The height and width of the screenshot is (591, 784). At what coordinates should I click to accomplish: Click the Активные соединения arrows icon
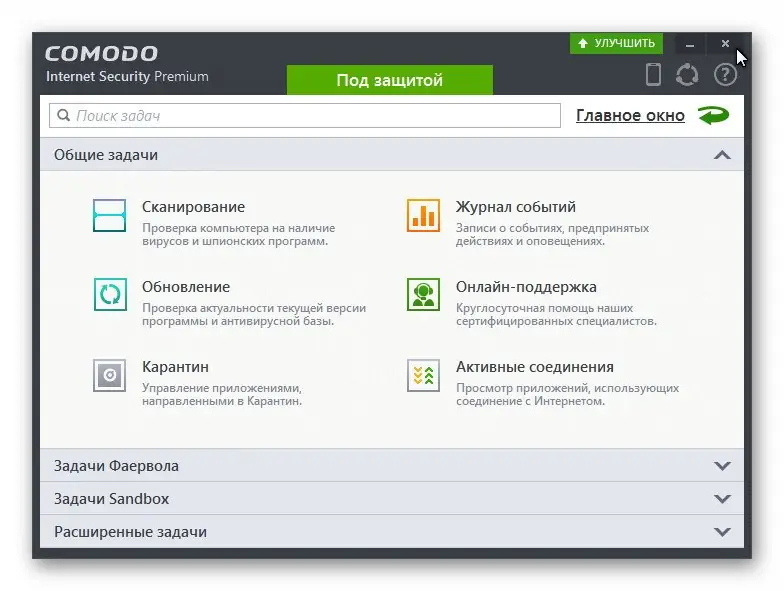pos(423,375)
